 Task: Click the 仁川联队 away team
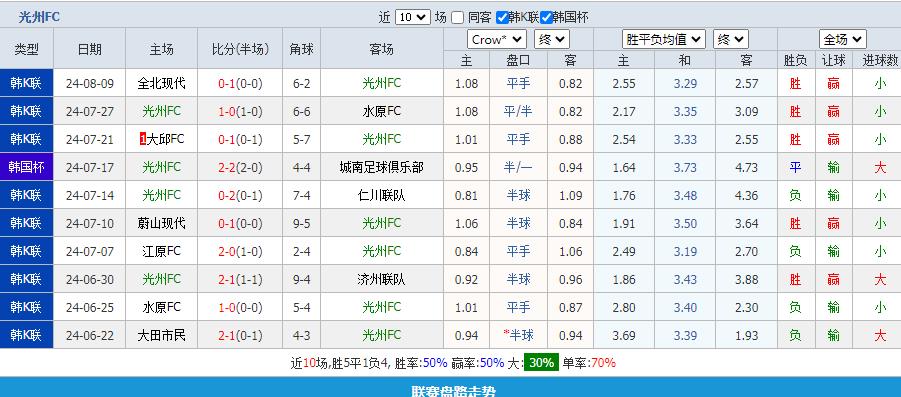382,195
